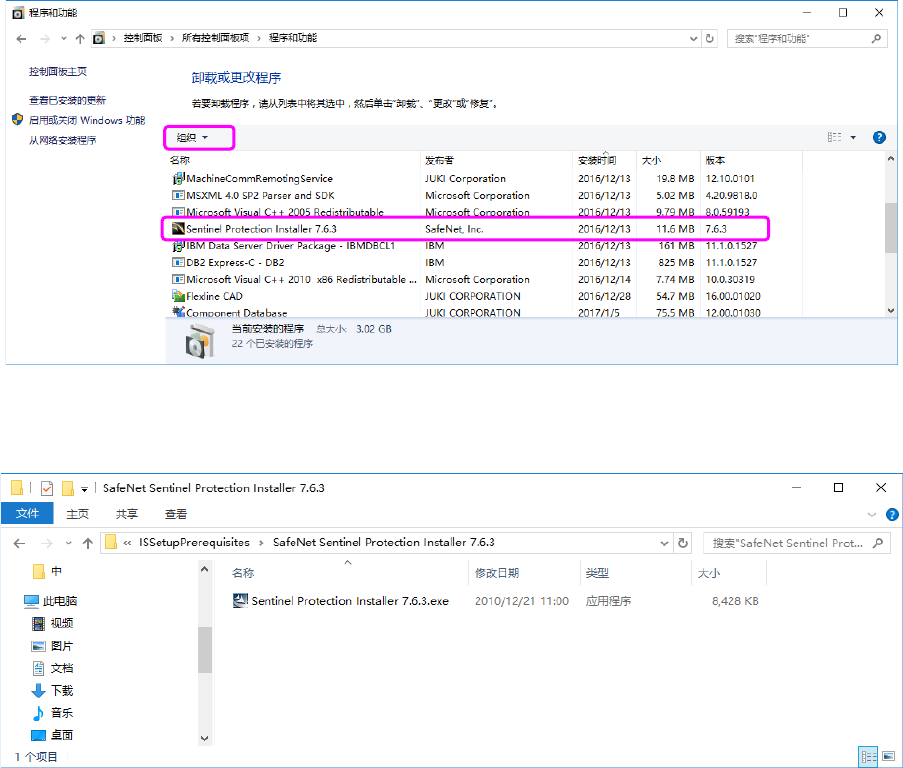Select 文档 in navigation pane
This screenshot has height=768, width=903.
click(52, 668)
